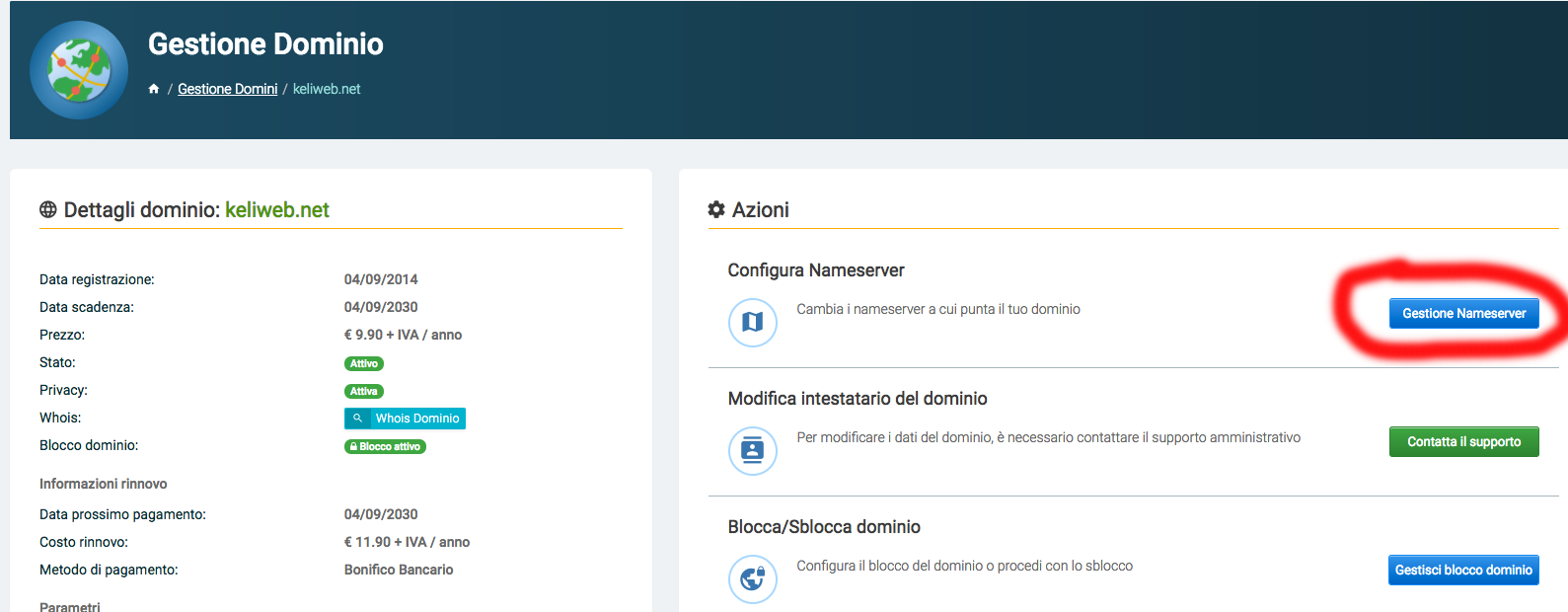This screenshot has width=1568, height=612.
Task: Click the keliweb.net breadcrumb item
Action: [327, 89]
